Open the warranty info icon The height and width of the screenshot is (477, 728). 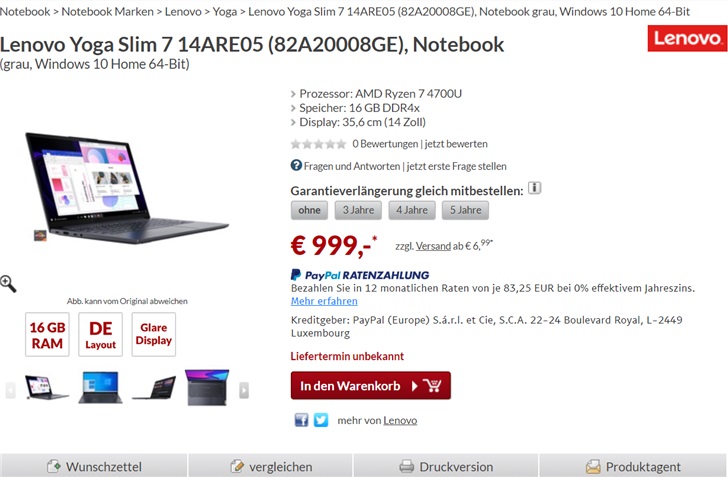[x=534, y=188]
